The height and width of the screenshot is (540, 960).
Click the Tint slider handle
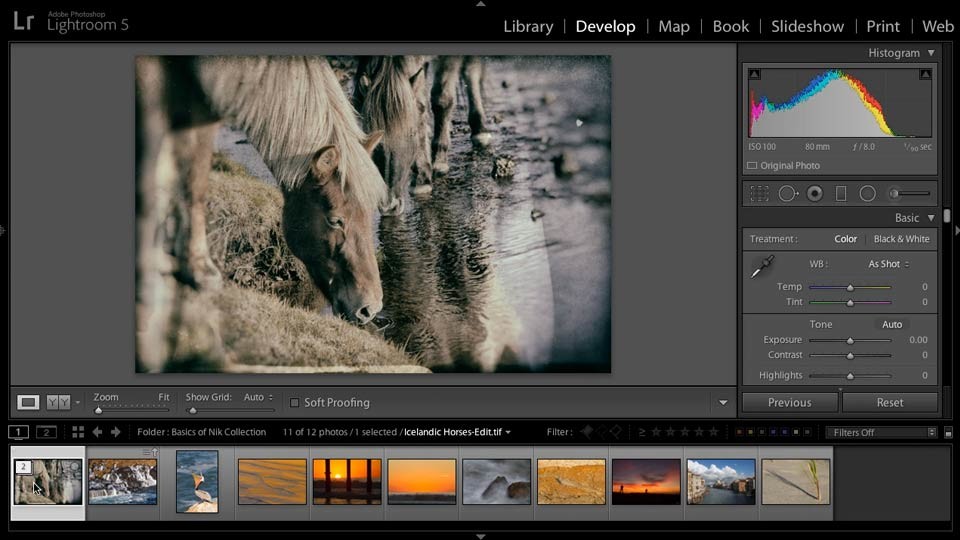coord(850,302)
